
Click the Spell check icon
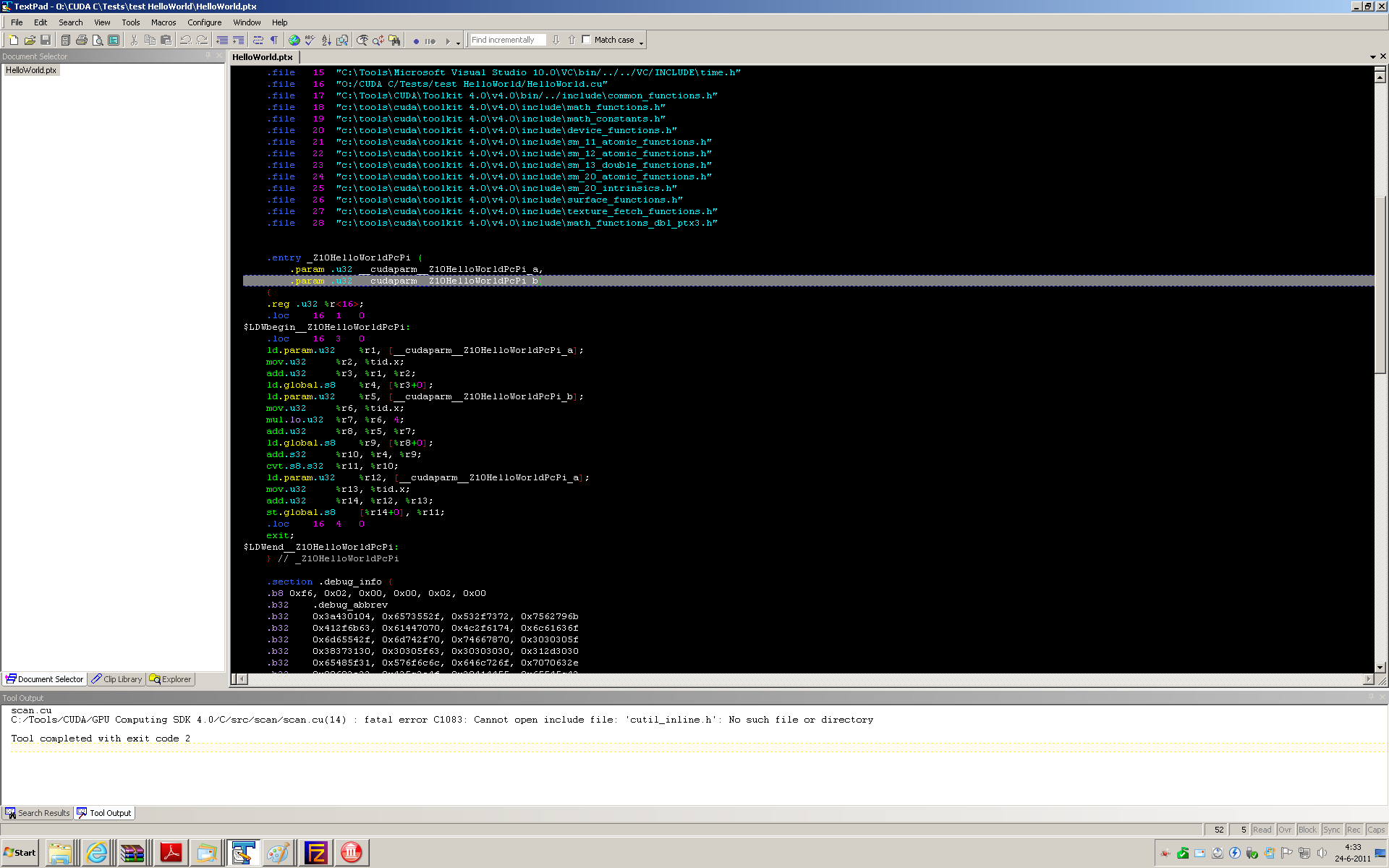(310, 41)
